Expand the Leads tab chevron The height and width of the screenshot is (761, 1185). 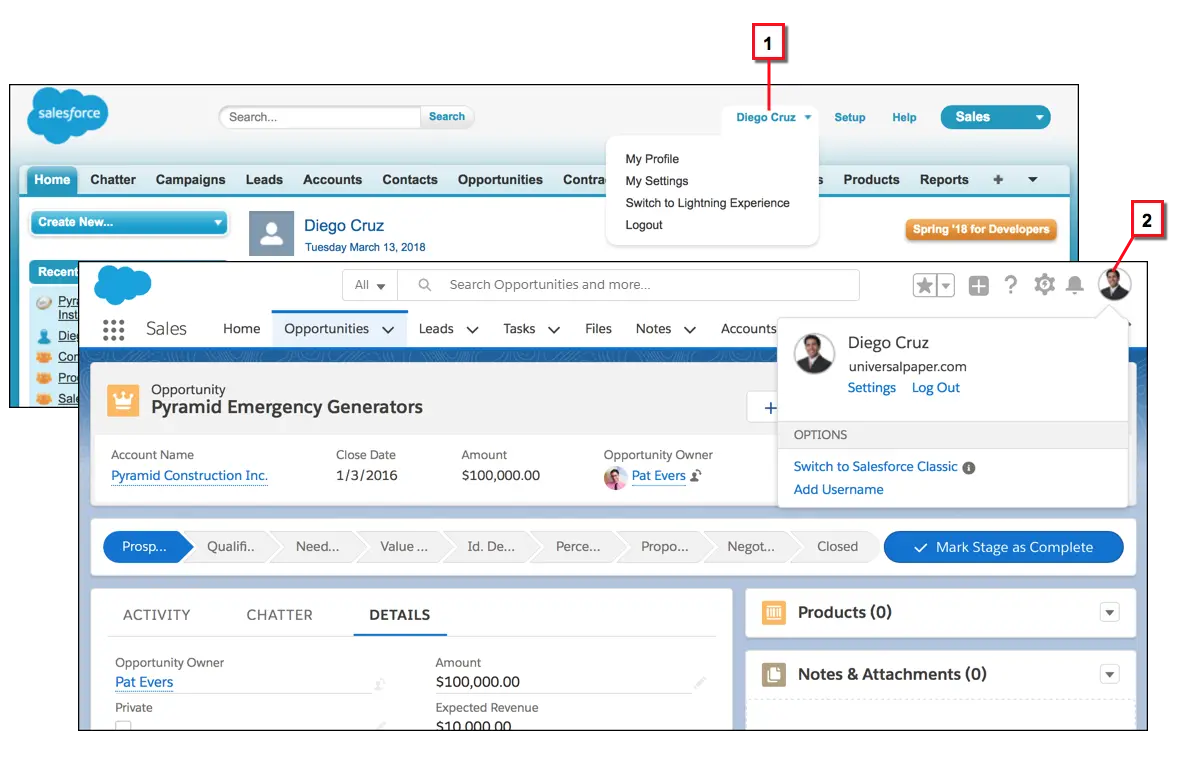(x=472, y=330)
